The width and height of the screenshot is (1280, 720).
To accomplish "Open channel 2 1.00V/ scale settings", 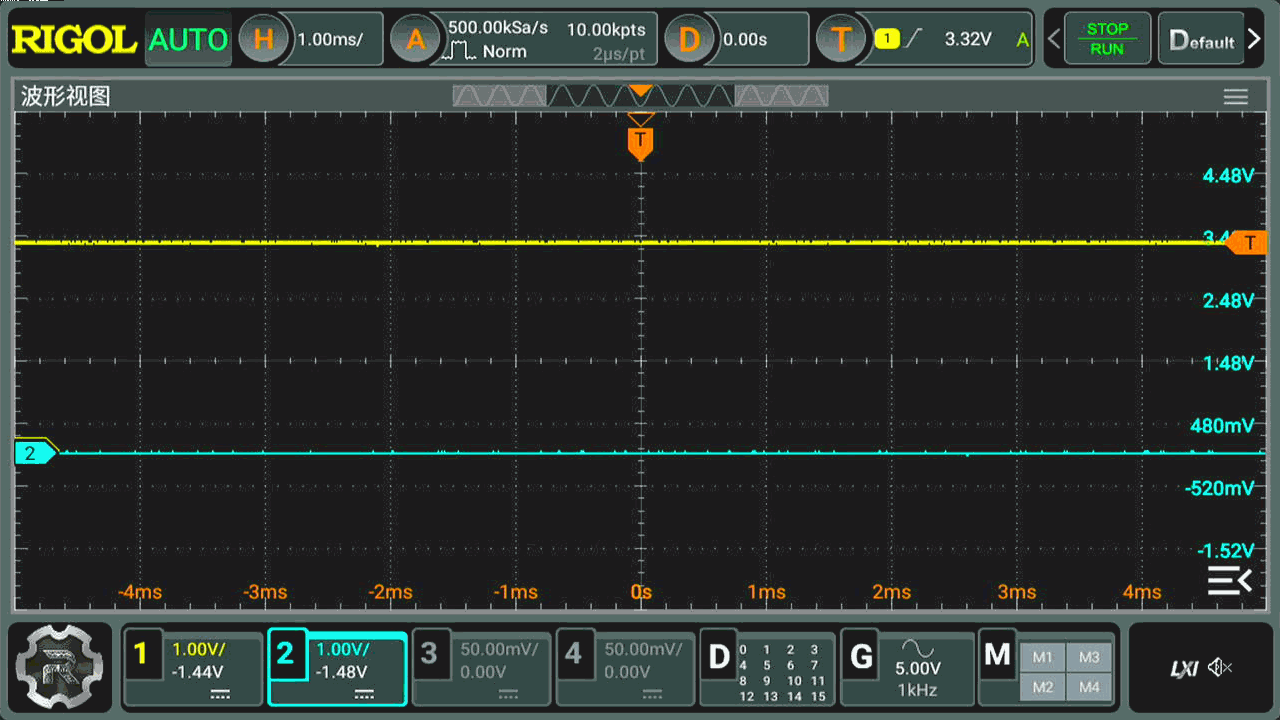I will (x=343, y=649).
